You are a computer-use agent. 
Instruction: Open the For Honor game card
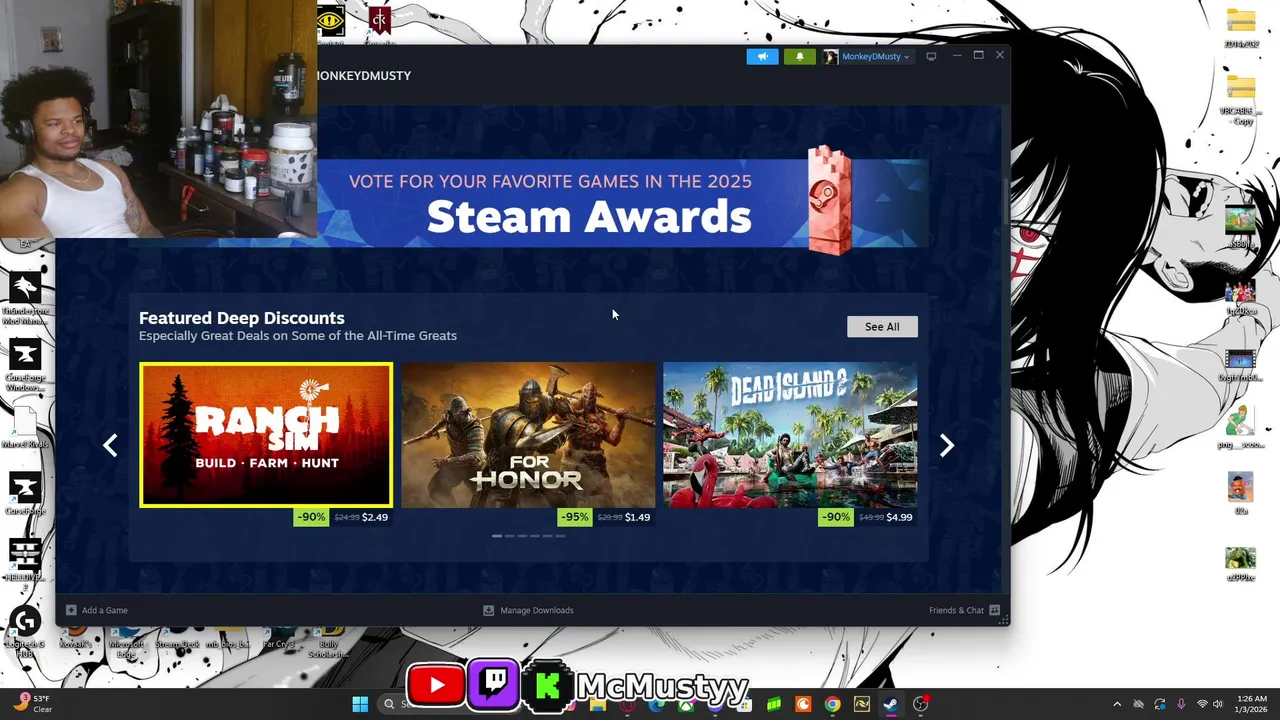click(528, 435)
